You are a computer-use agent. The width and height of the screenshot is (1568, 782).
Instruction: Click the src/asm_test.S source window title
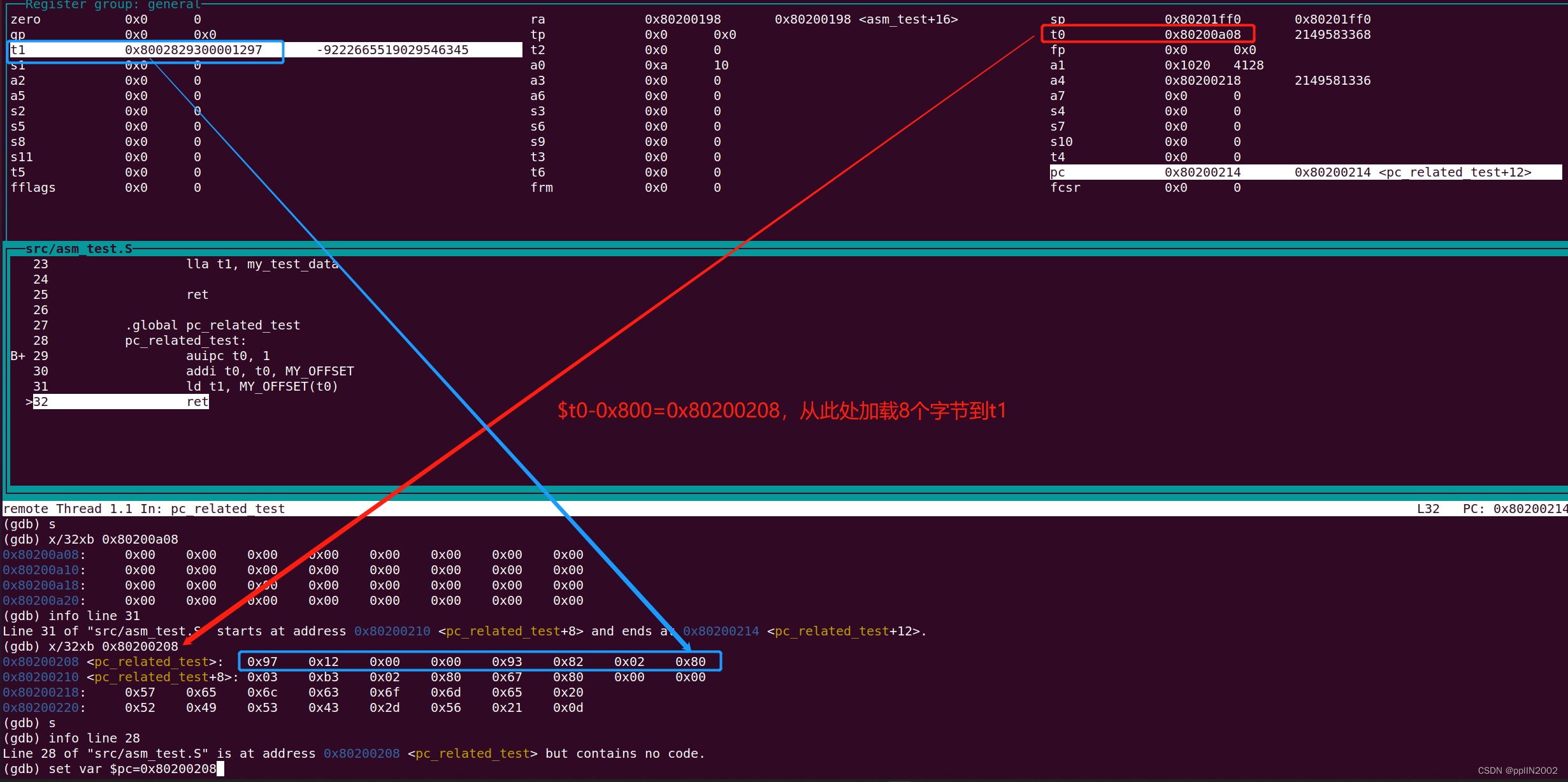pyautogui.click(x=79, y=249)
